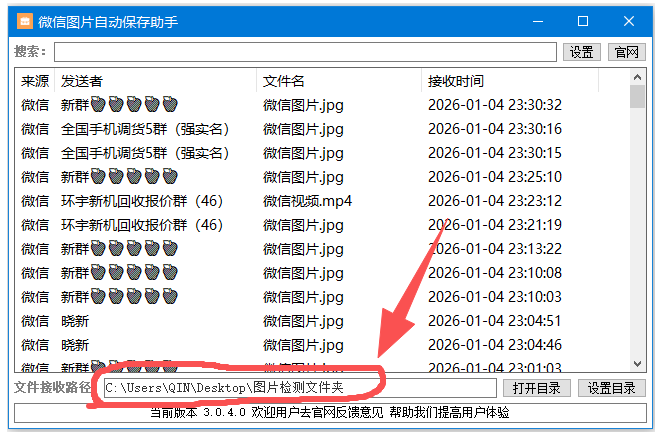The height and width of the screenshot is (436, 657).
Task: Sort by the 发送者 column header
Action: 155,81
